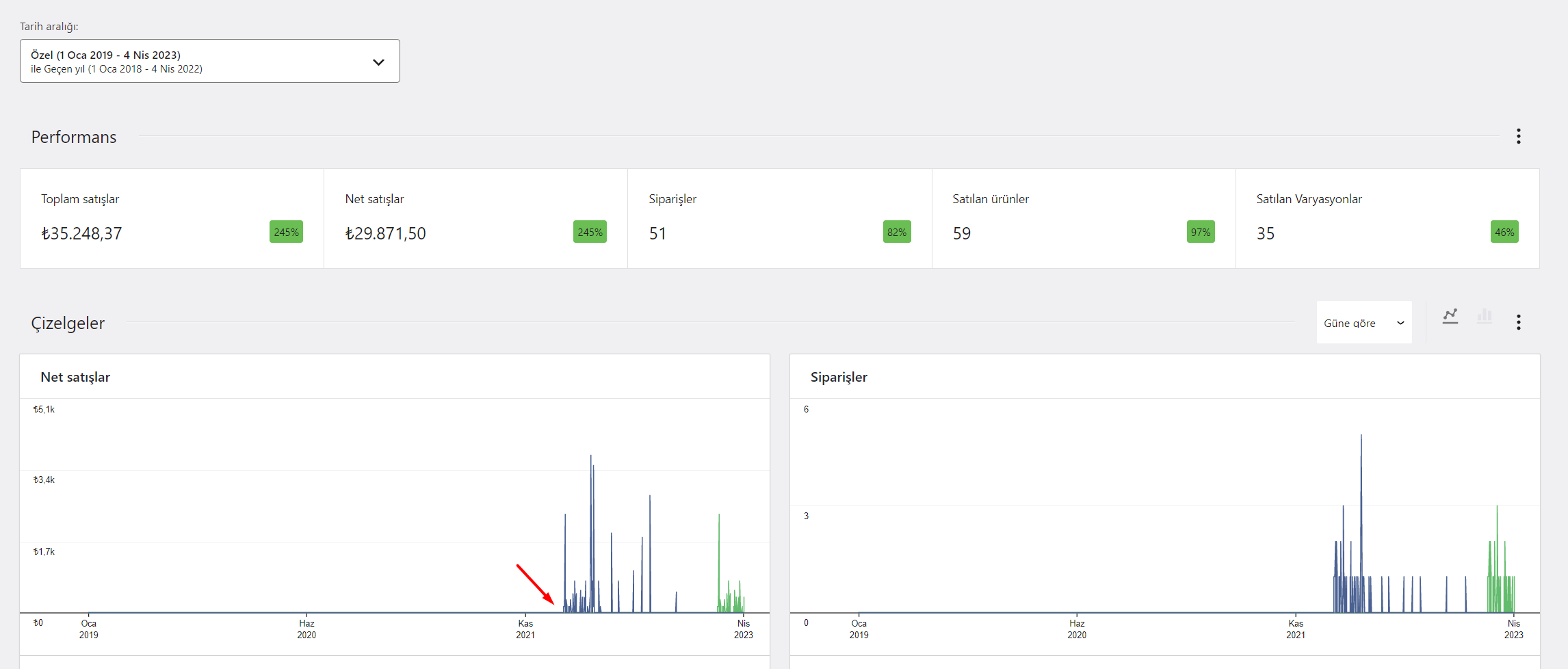Click the tallest blue spike in Net satışlar chart

[591, 534]
